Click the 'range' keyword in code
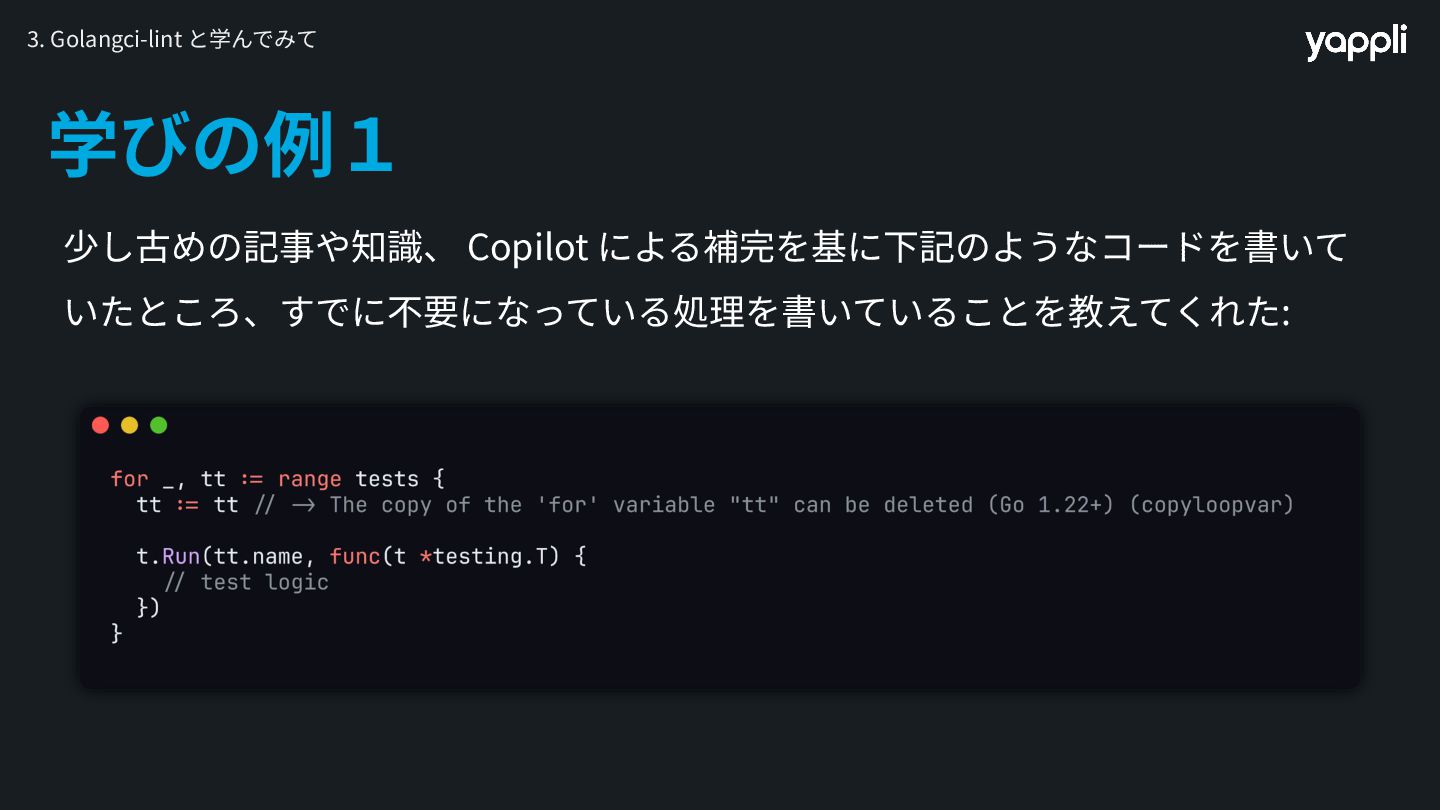The width and height of the screenshot is (1440, 810). (x=309, y=479)
